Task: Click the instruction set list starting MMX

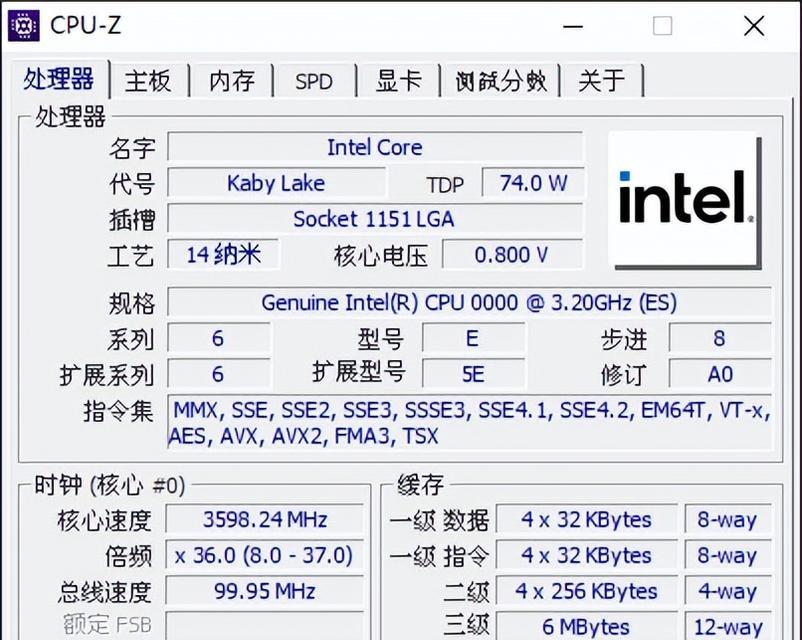Action: click(x=470, y=423)
